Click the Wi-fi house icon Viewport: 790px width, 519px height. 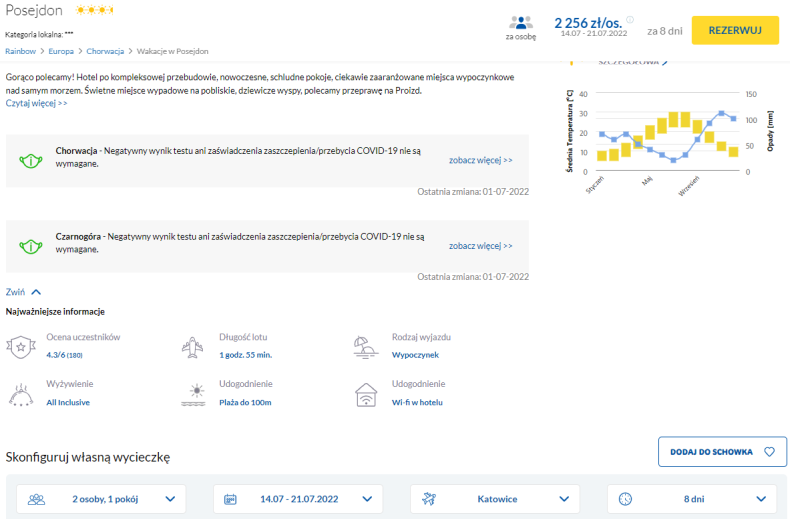pyautogui.click(x=367, y=393)
